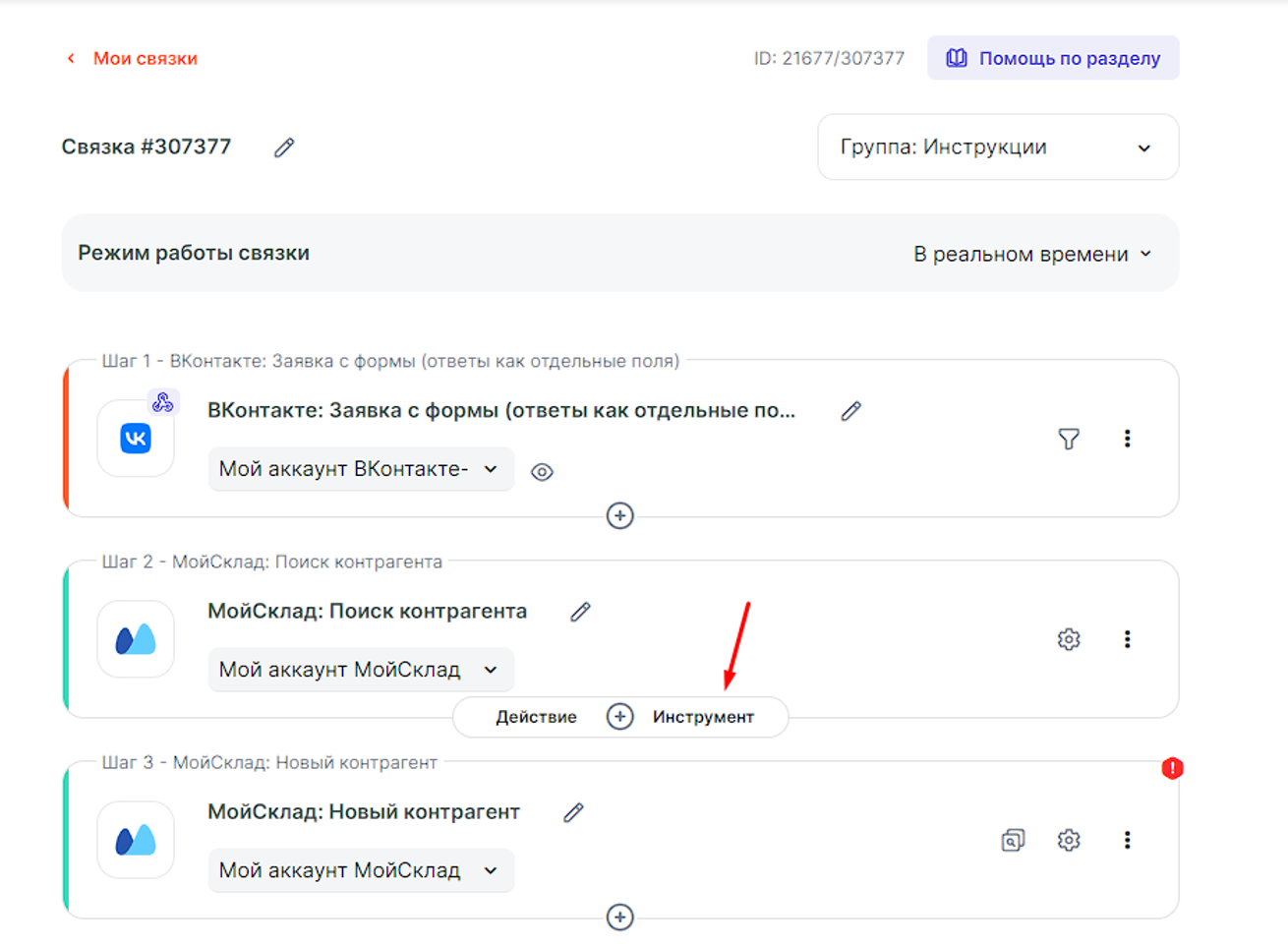Click the red error badge on Step 3
The image size is (1288, 948).
[x=1172, y=768]
